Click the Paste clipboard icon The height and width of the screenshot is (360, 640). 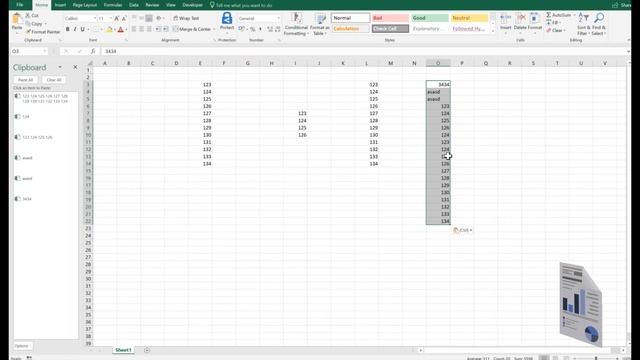17,19
